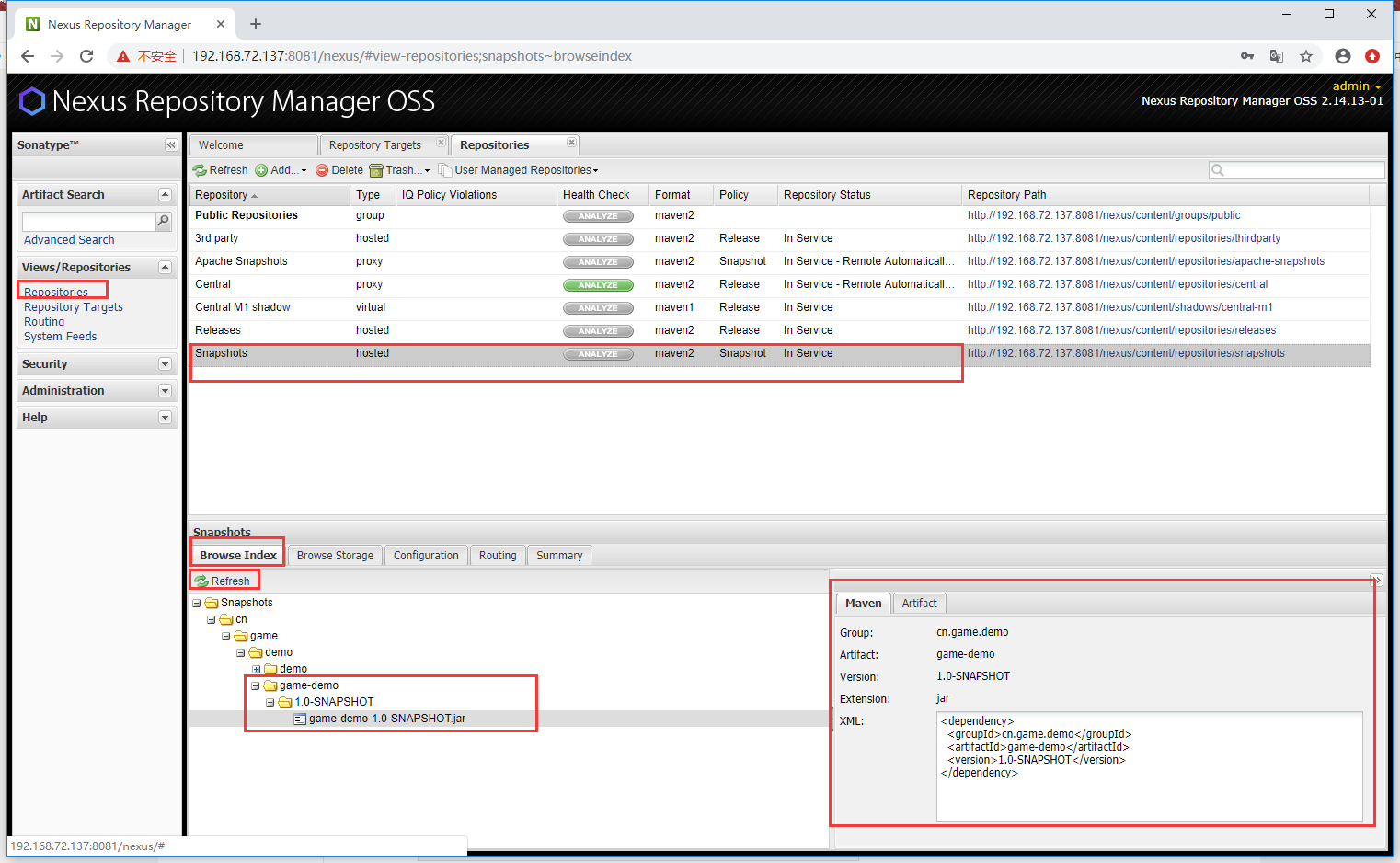Bookmark this page with the star icon
Viewport: 1400px width, 863px height.
point(1306,56)
